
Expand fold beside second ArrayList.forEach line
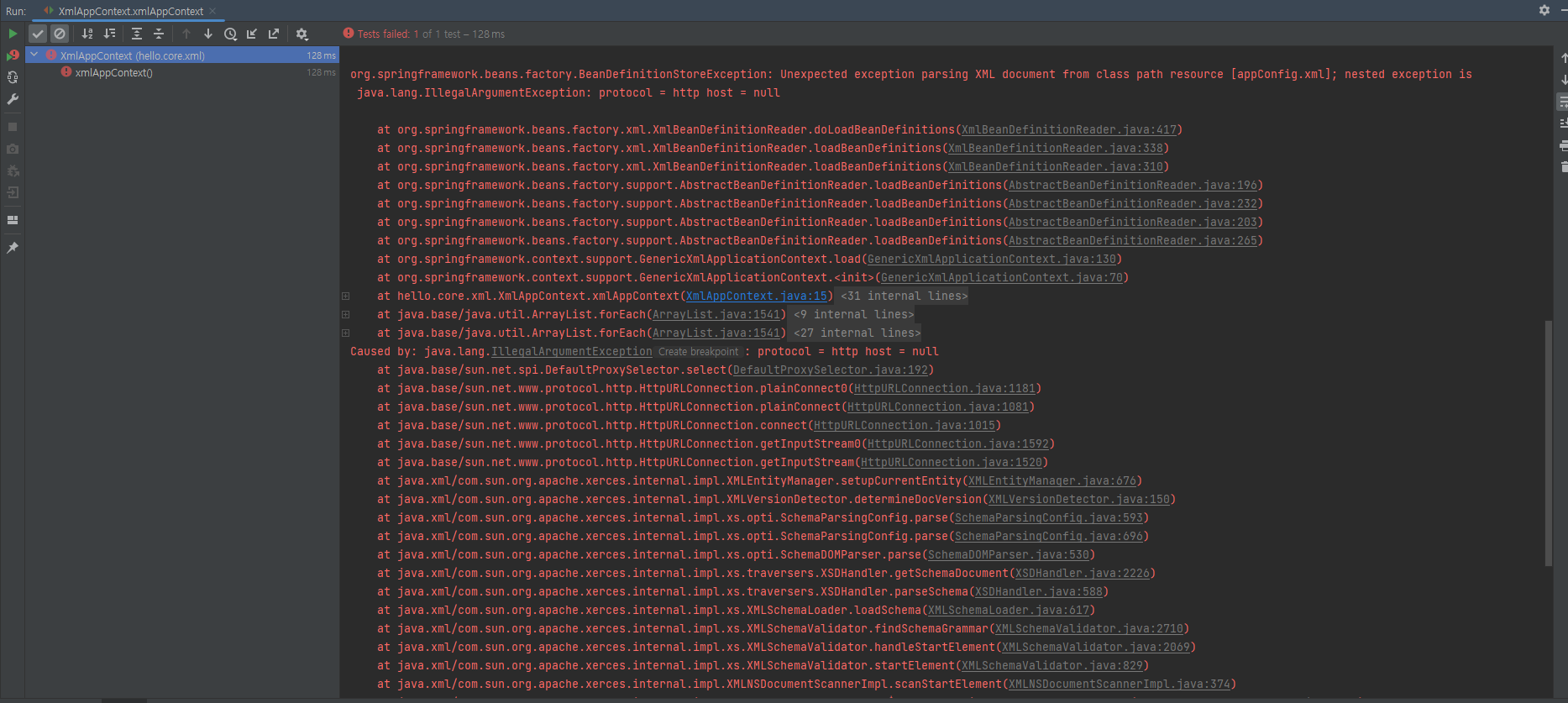[x=345, y=333]
